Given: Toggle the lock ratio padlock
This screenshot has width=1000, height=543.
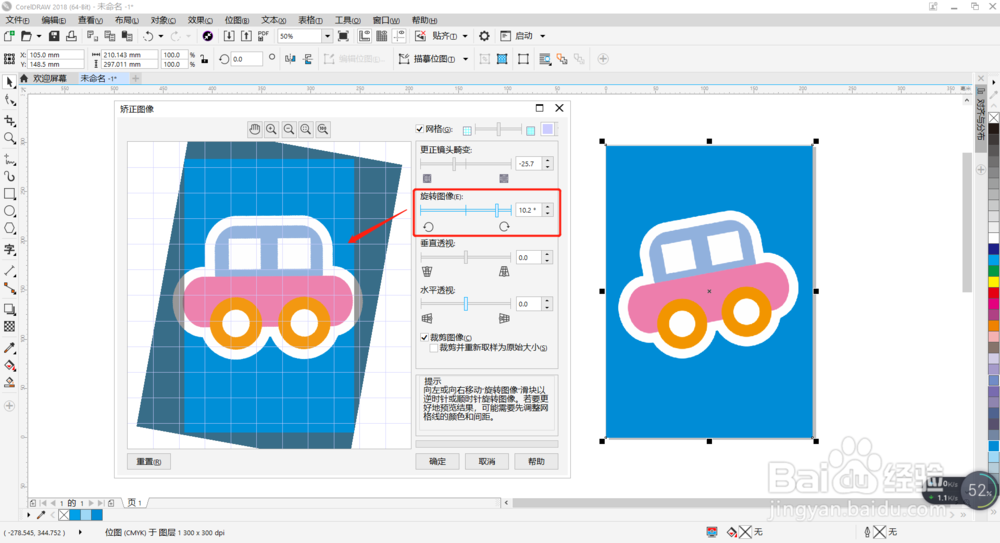Looking at the screenshot, I should (x=204, y=59).
